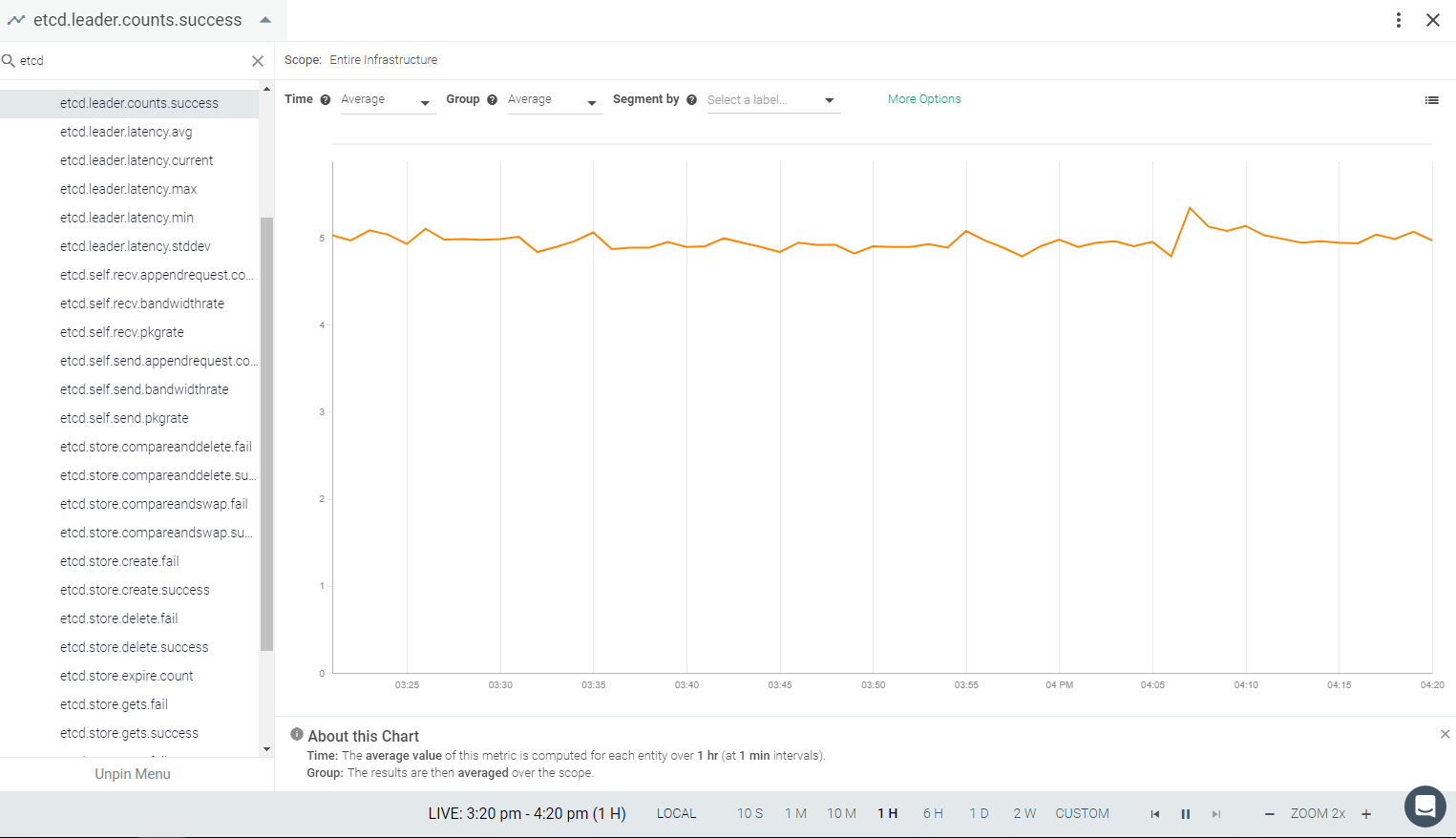Toggle the chart legend list icon
This screenshot has width=1456, height=838.
tap(1431, 100)
